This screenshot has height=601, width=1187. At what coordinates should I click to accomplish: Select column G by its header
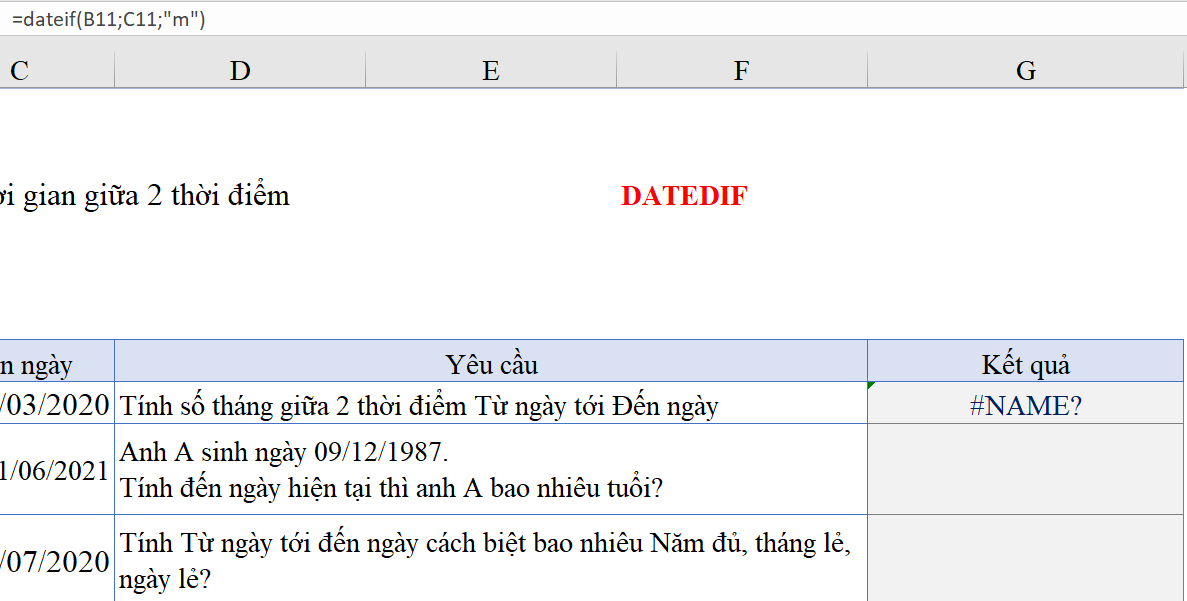tap(1026, 70)
